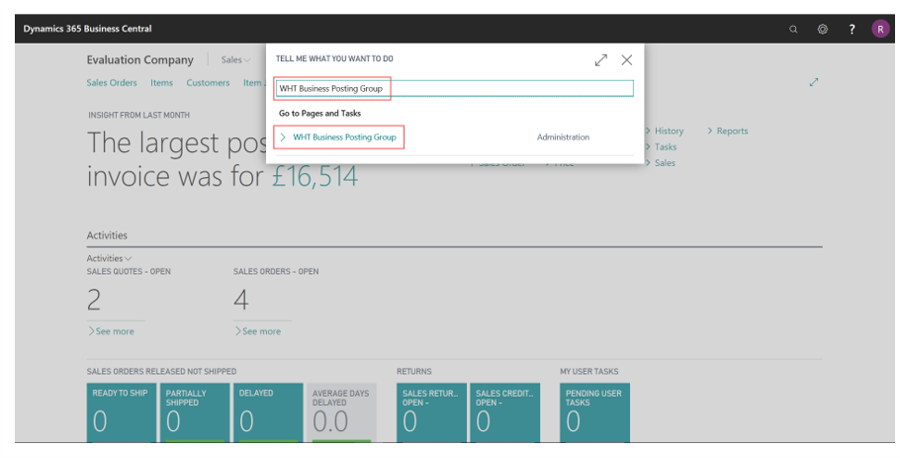Expand the Tell Me dialog to full size
Viewport: 900px width, 458px height.
point(601,60)
